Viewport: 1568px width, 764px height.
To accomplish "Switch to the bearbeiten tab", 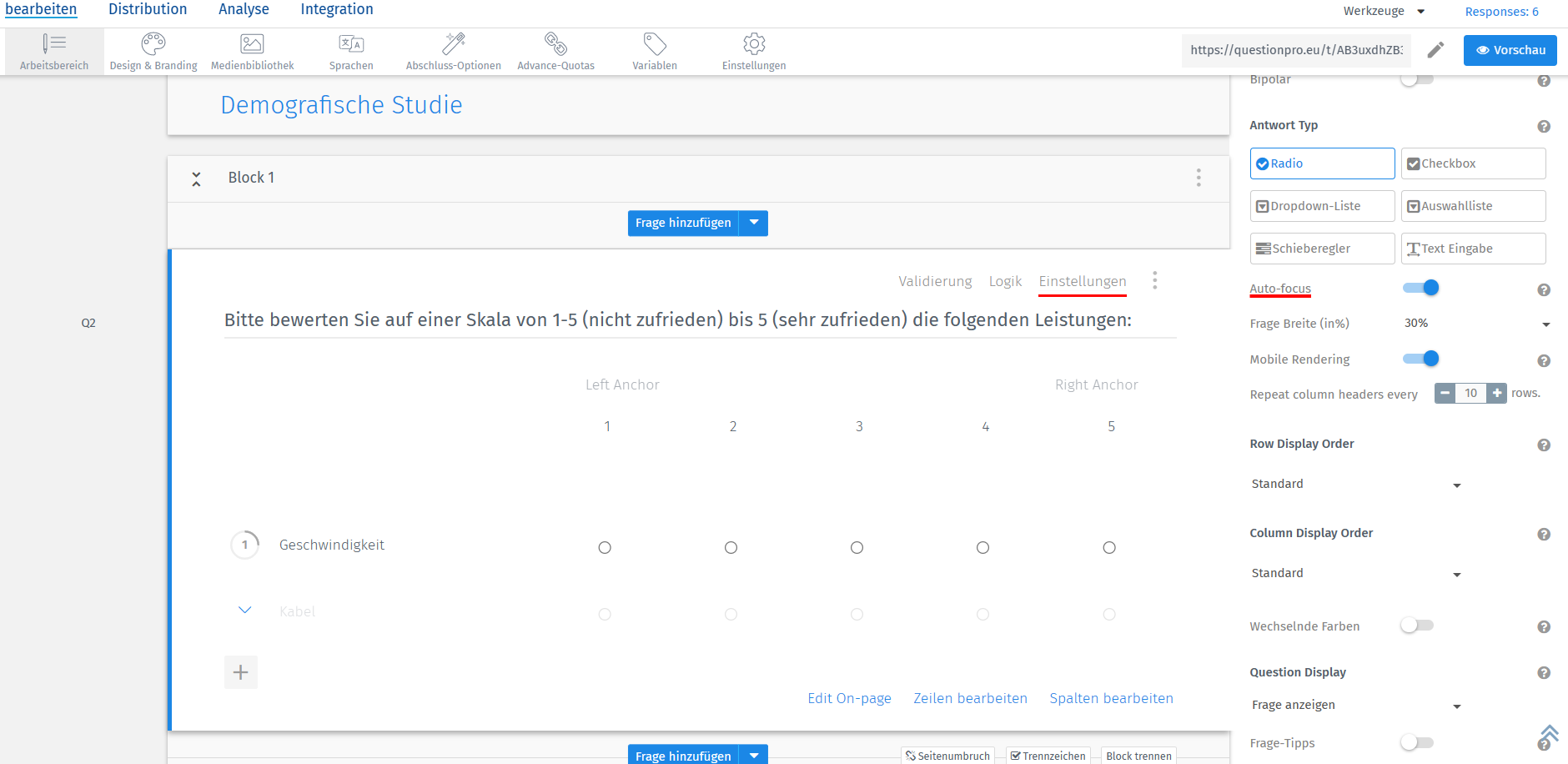I will 41,9.
